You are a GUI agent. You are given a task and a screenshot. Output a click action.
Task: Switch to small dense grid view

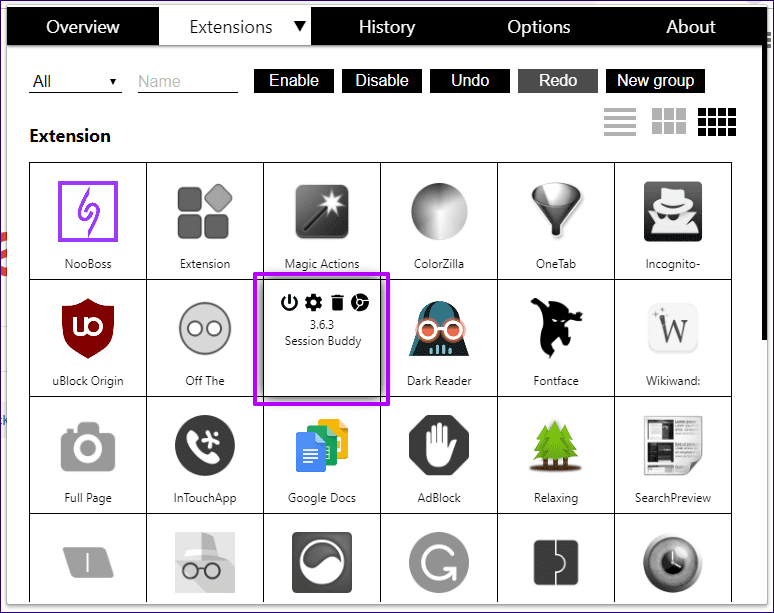pyautogui.click(x=717, y=121)
